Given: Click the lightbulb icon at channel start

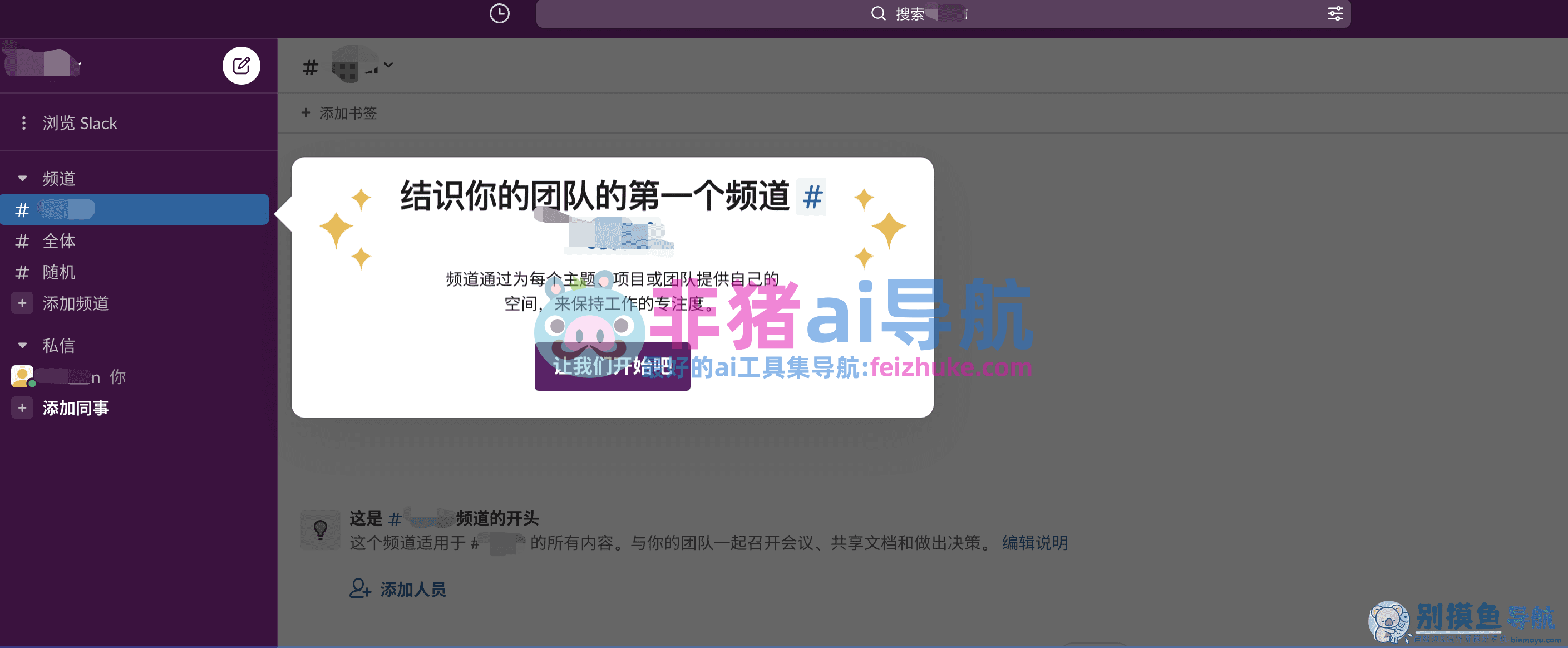Looking at the screenshot, I should [320, 530].
